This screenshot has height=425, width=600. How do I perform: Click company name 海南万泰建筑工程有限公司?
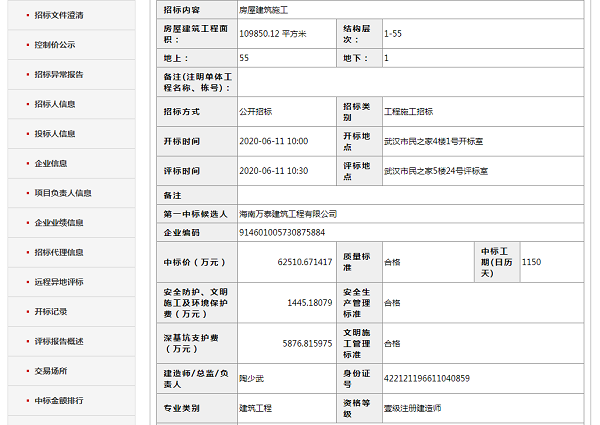(x=288, y=214)
